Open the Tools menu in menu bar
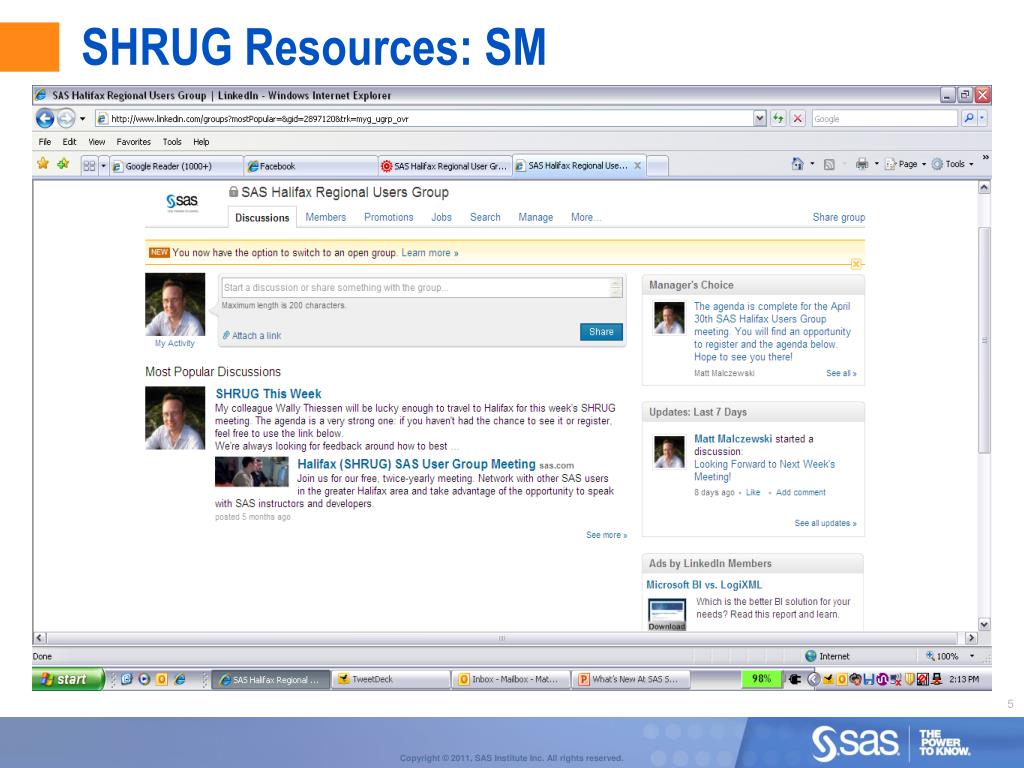The width and height of the screenshot is (1024, 768). point(172,142)
